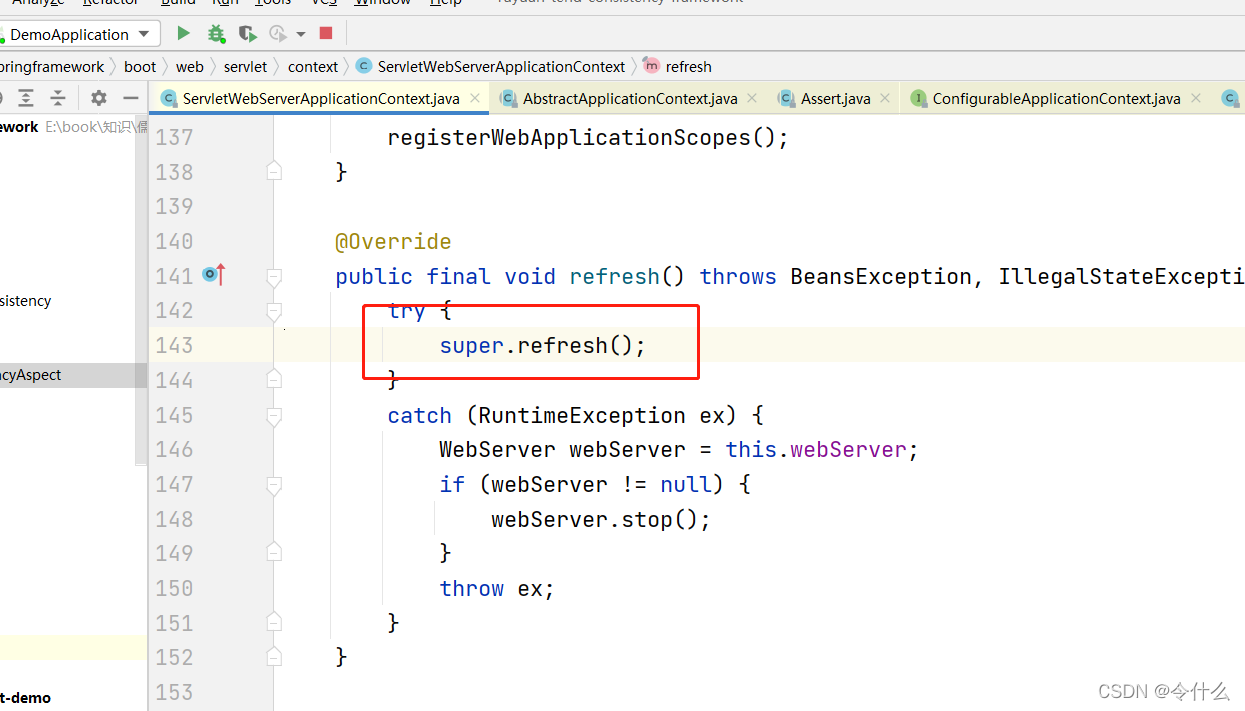The width and height of the screenshot is (1245, 711).
Task: Collapse code fold marker on line 138
Action: tap(274, 172)
